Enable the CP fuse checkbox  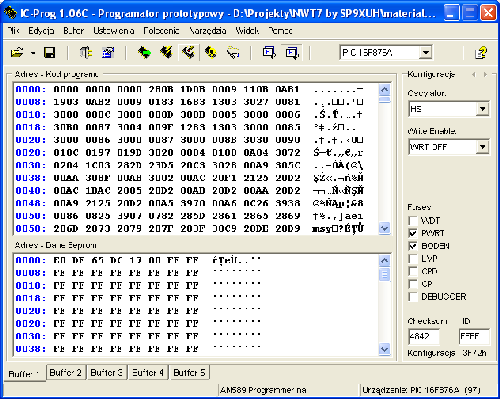[413, 284]
